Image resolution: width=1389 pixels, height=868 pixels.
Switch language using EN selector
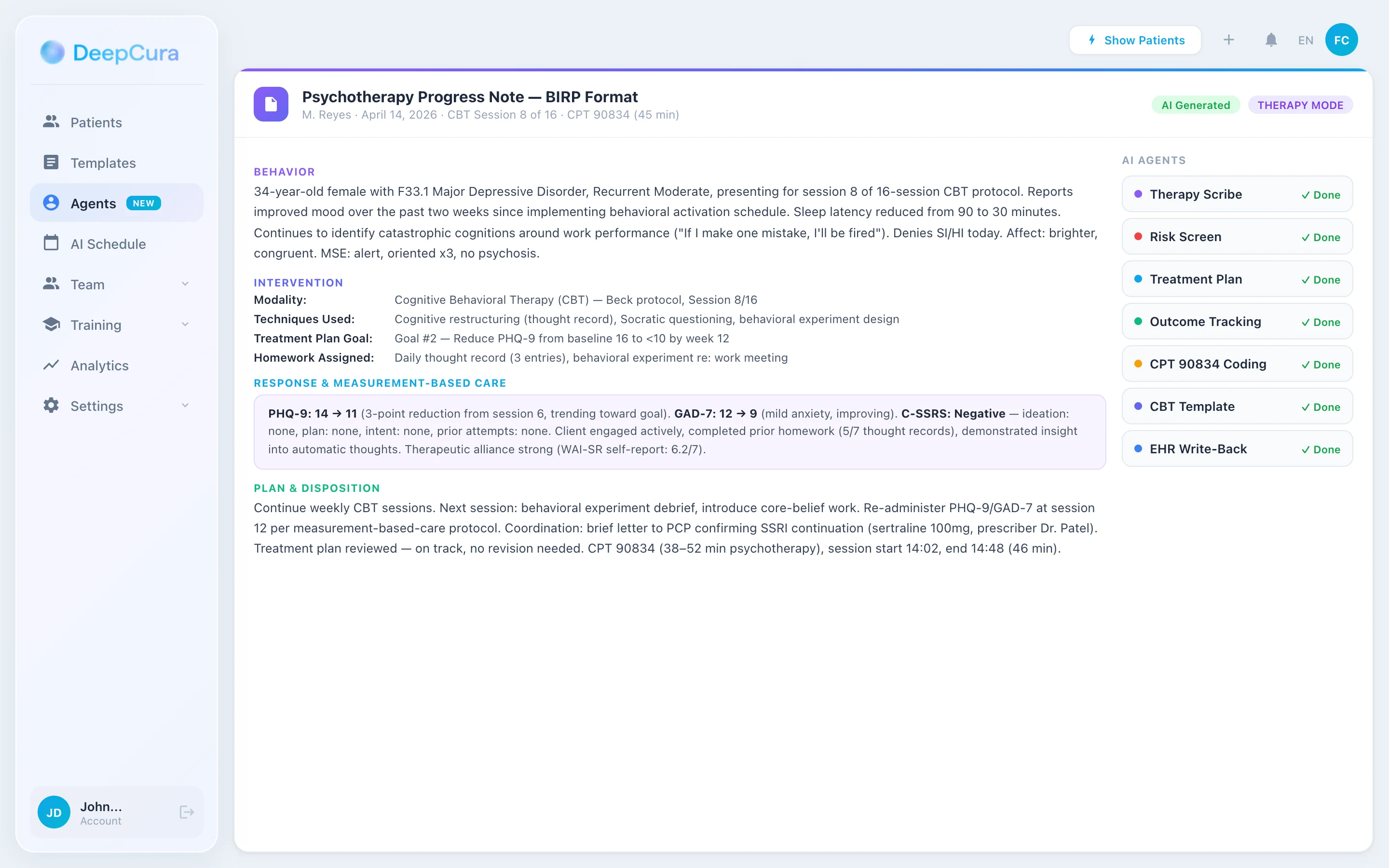pos(1305,40)
